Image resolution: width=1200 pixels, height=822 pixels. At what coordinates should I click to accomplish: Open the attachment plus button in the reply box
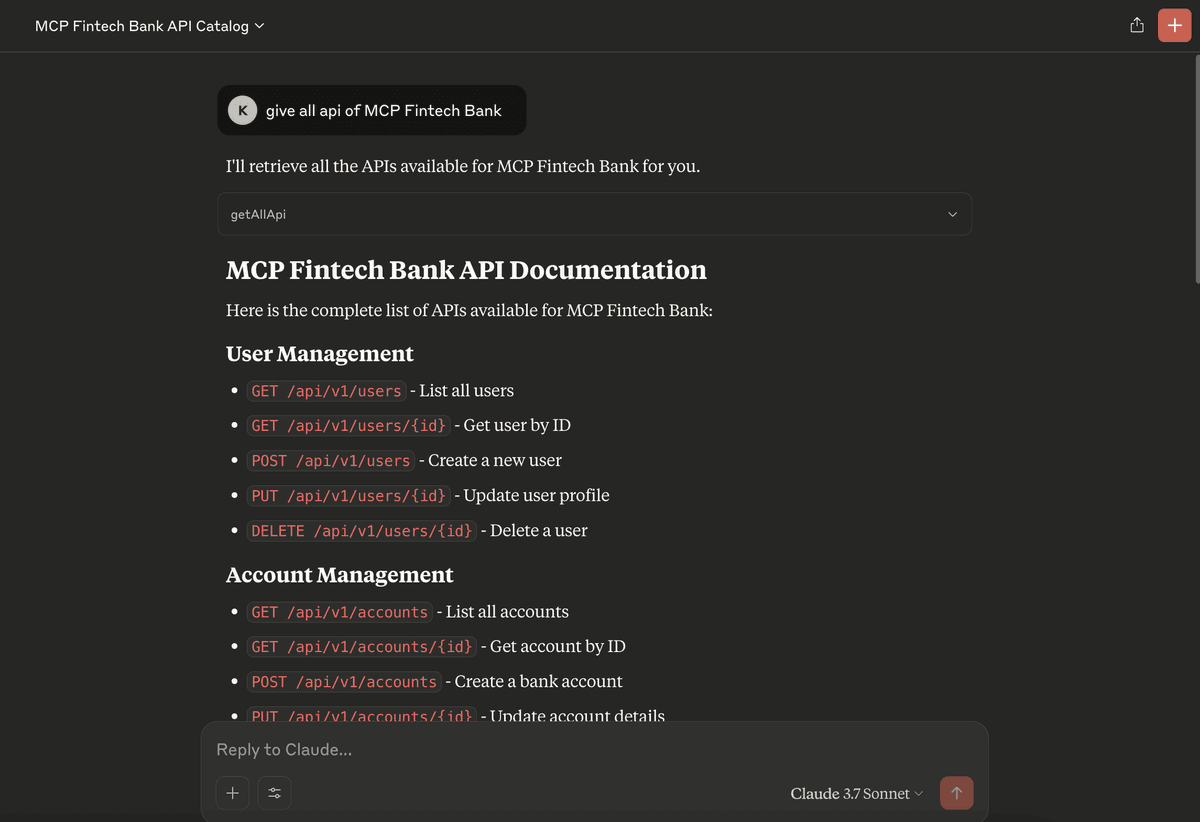[232, 793]
